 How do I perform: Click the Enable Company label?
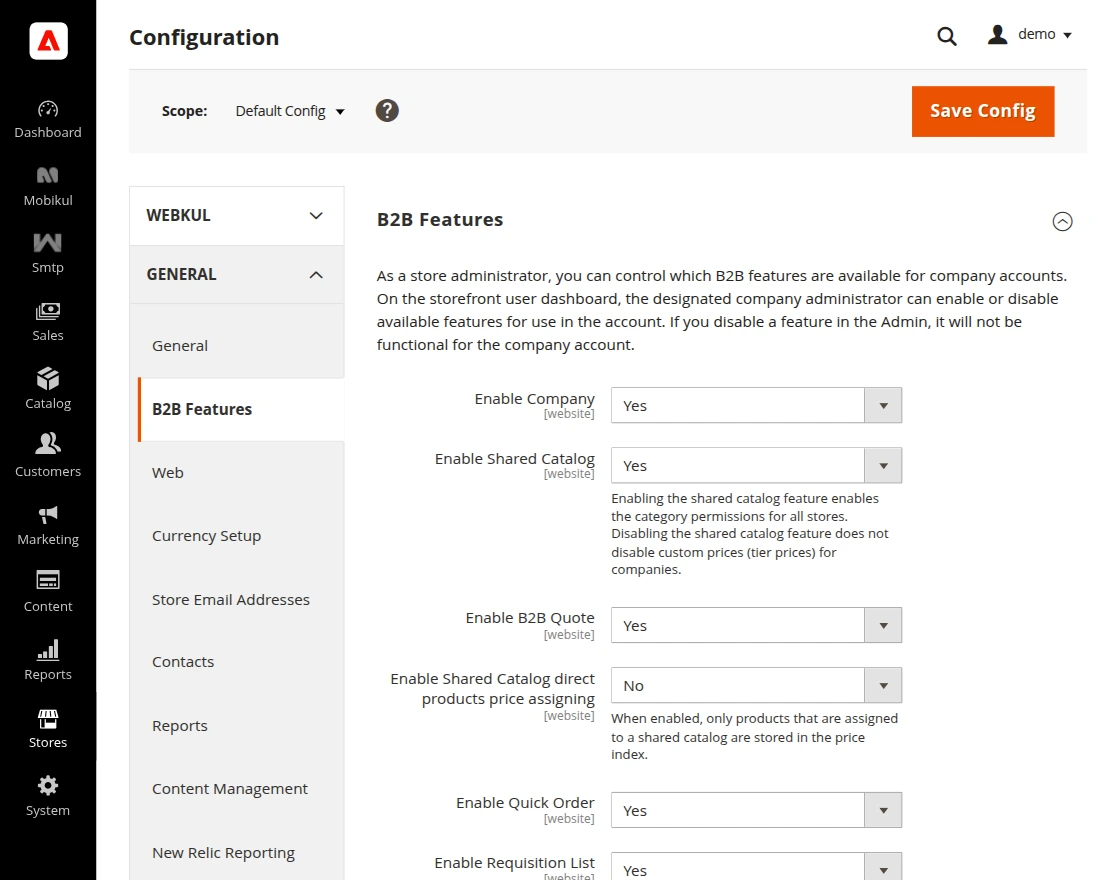pos(534,399)
